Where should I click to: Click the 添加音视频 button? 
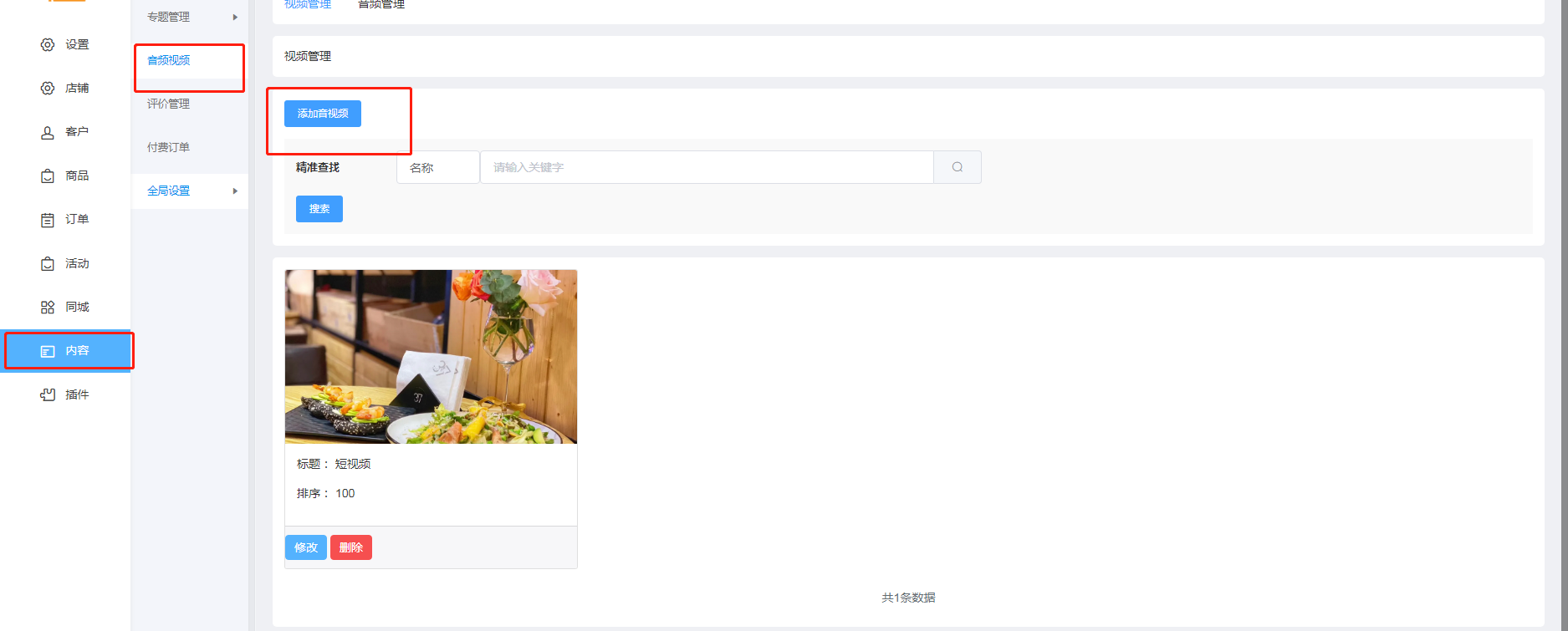pos(323,114)
